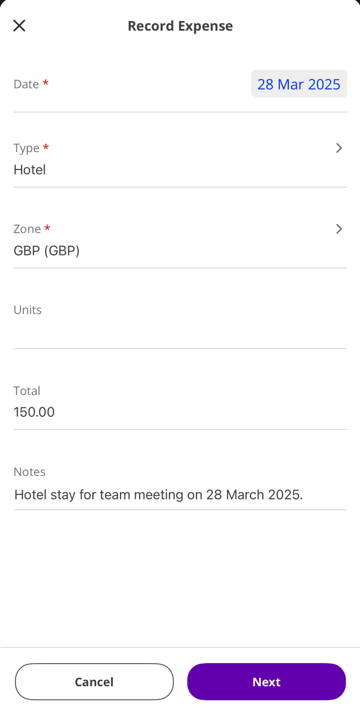Click the red asterisk beside Date
Viewport: 360px width, 707px height.
click(45, 83)
